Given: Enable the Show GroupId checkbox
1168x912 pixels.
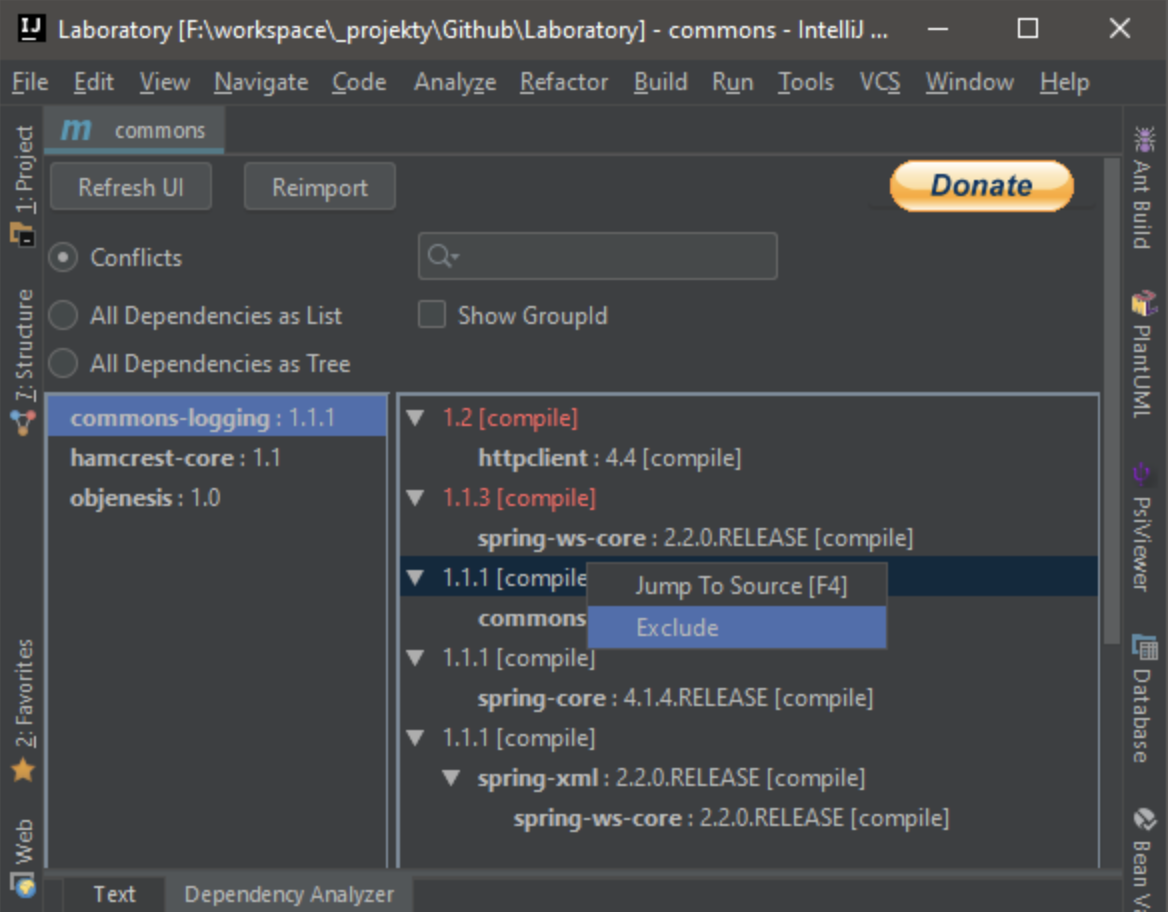Looking at the screenshot, I should 432,314.
